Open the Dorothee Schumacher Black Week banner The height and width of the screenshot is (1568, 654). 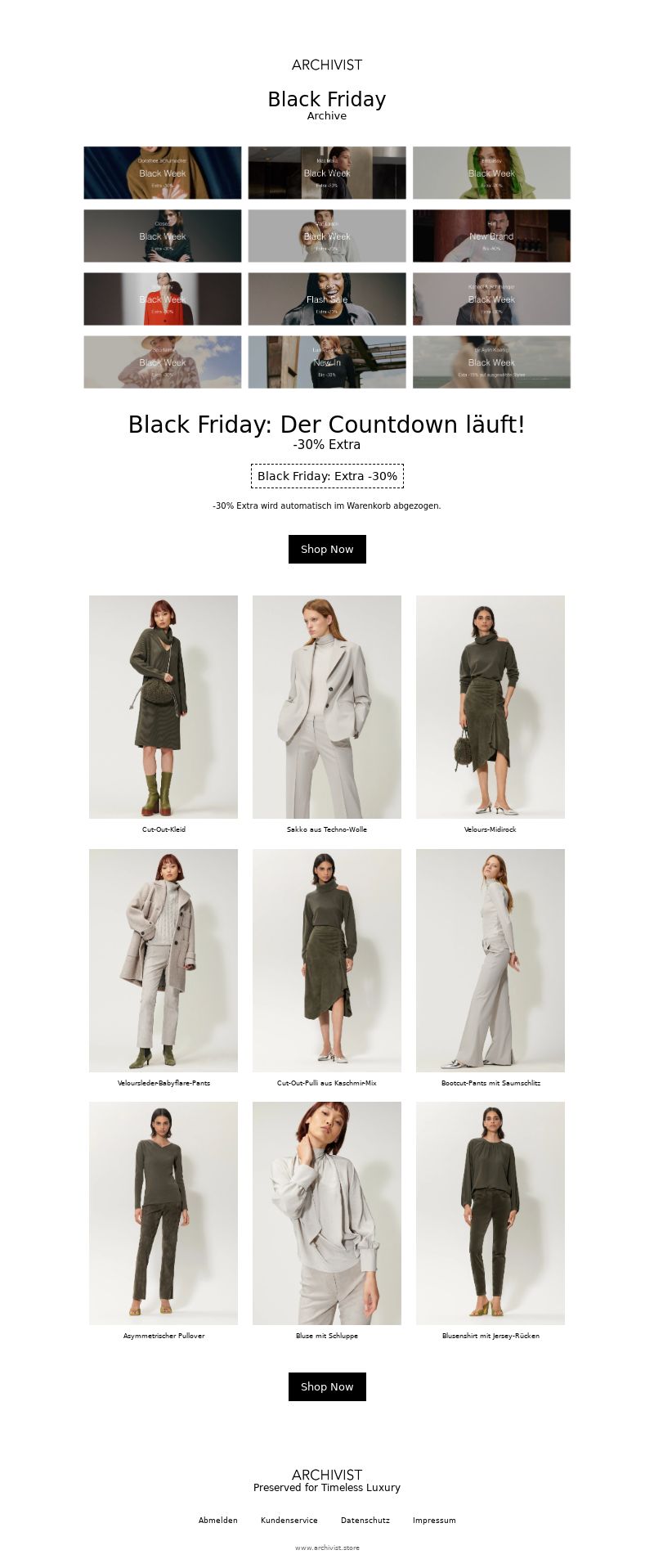[x=163, y=173]
